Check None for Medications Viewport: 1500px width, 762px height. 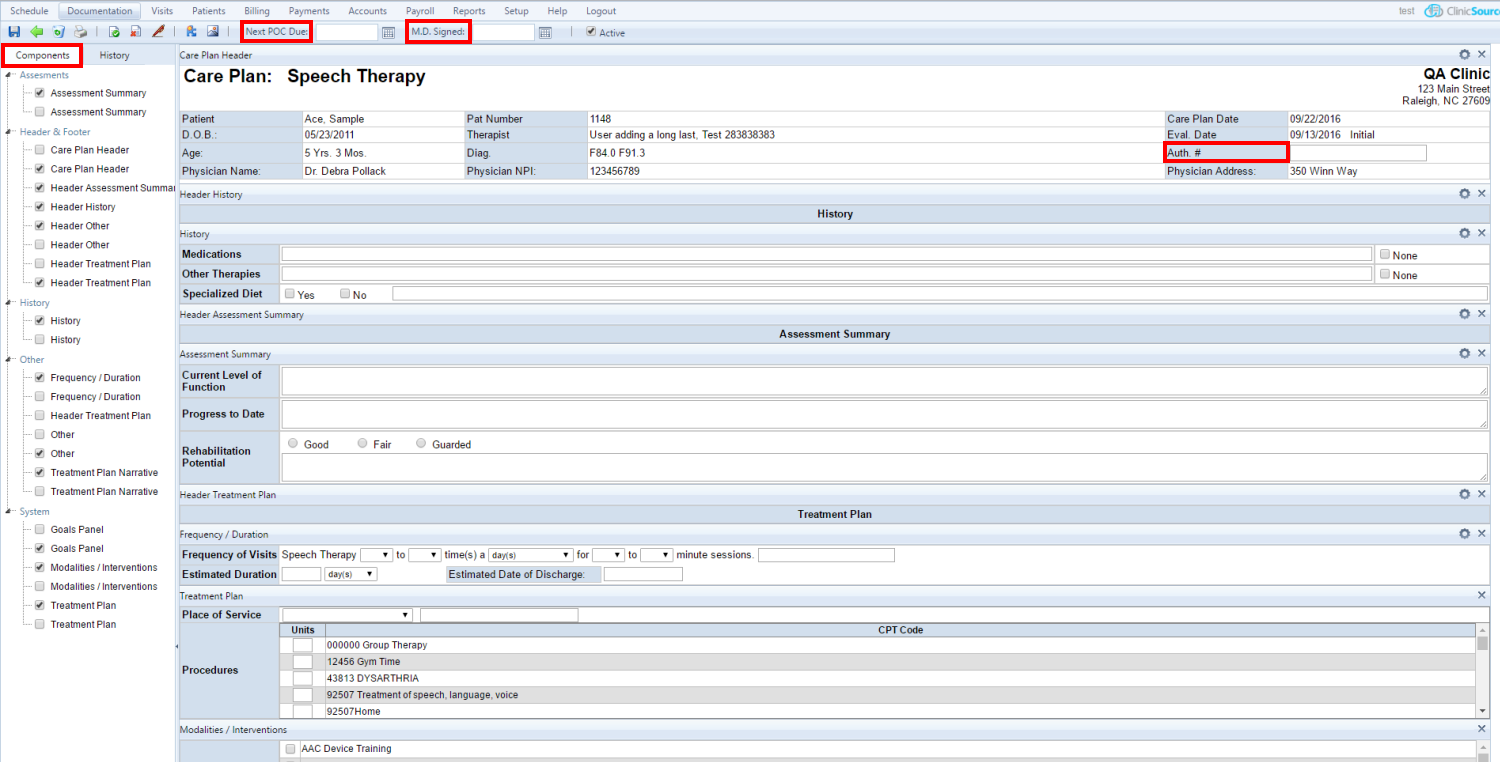(1385, 255)
